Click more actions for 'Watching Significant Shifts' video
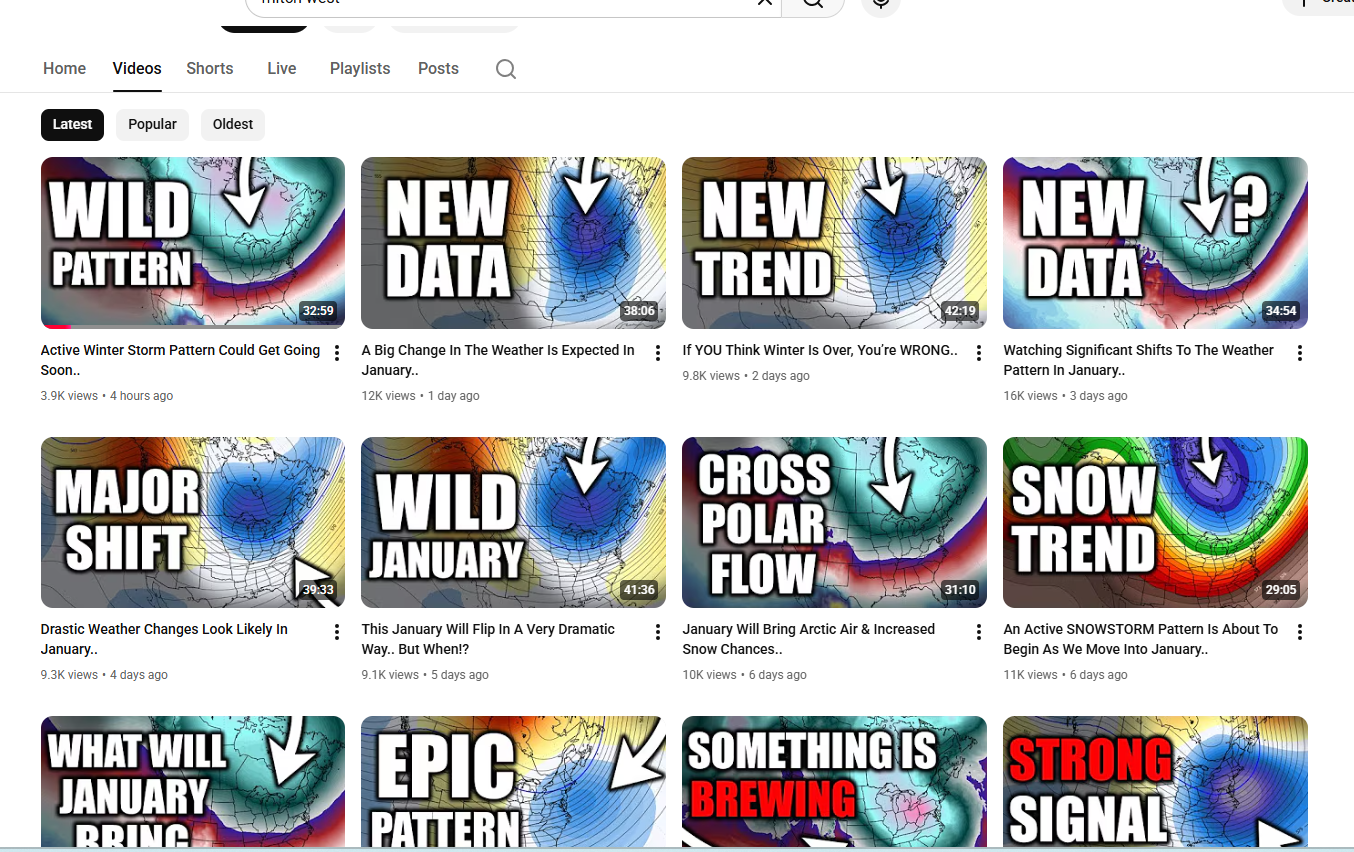 (x=1299, y=353)
